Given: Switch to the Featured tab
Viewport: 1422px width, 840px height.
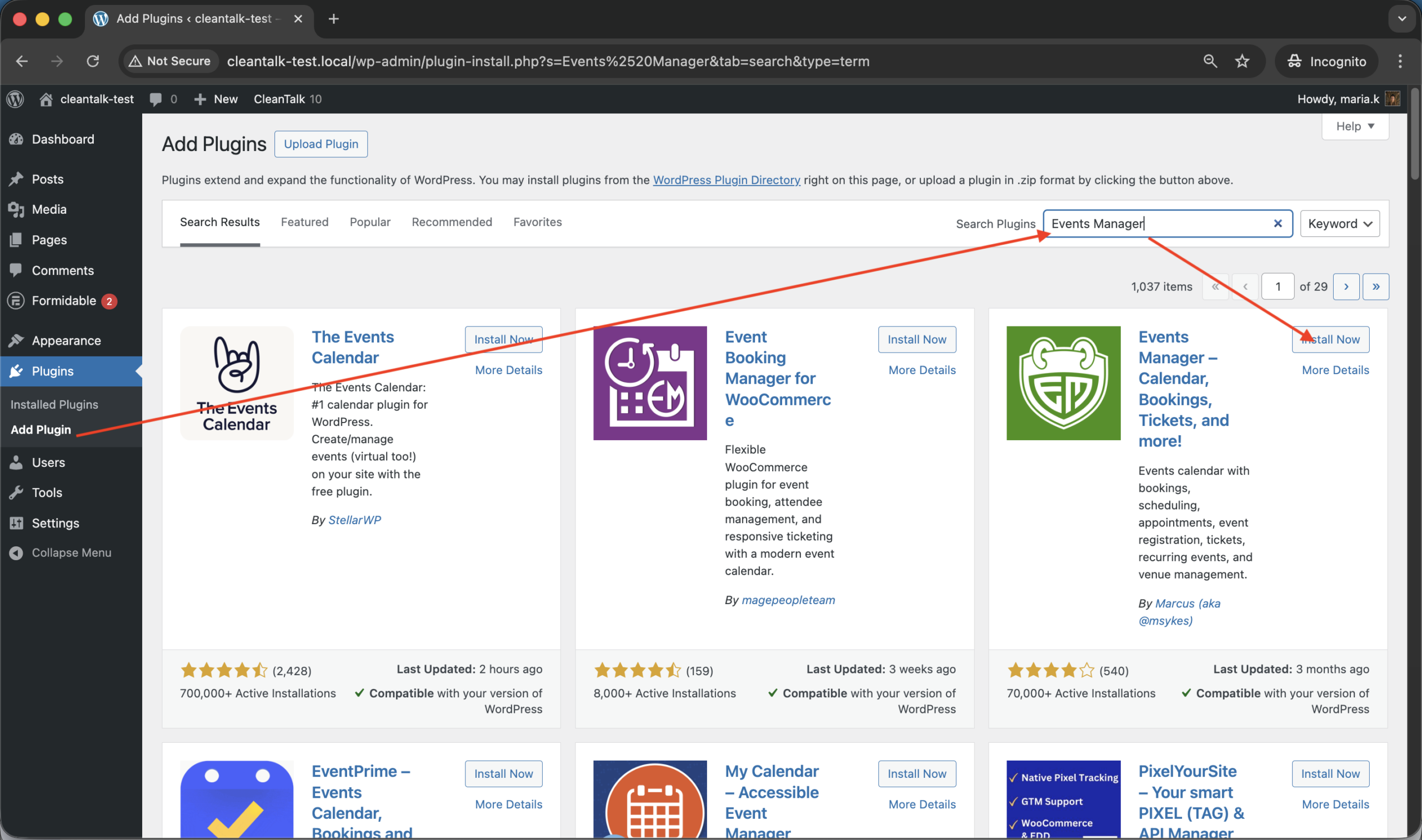Looking at the screenshot, I should [x=304, y=222].
